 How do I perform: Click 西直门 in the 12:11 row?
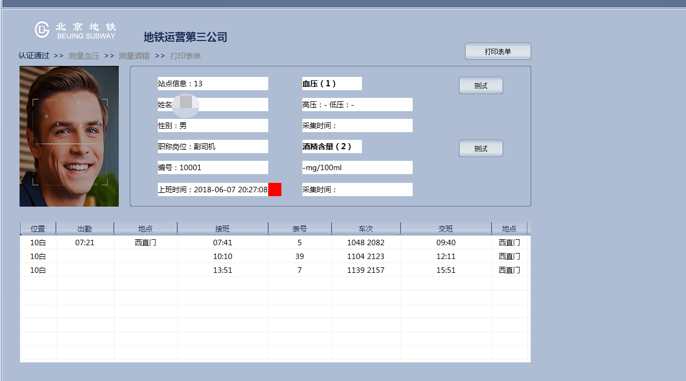[x=509, y=256]
